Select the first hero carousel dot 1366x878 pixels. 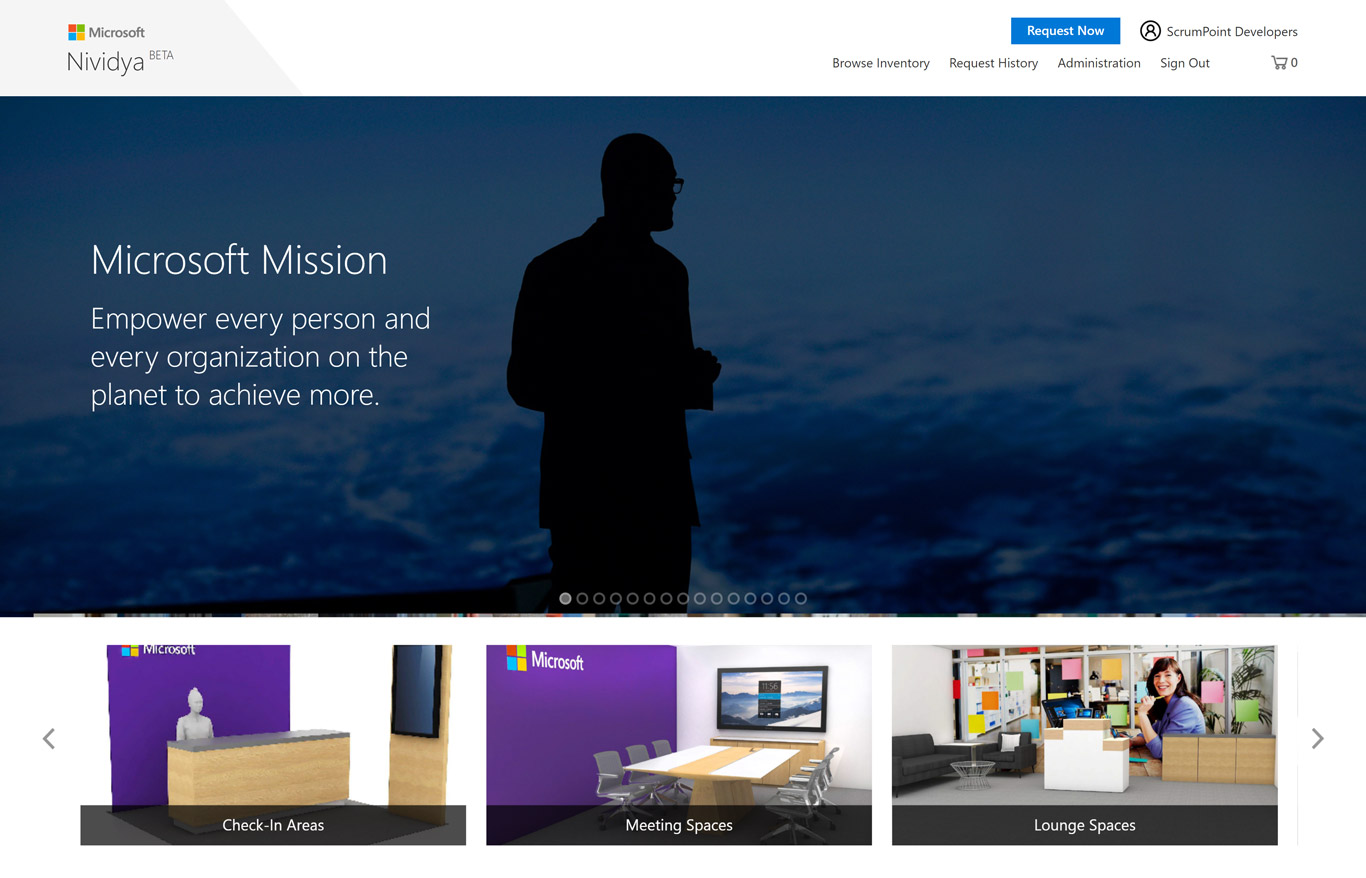tap(565, 599)
